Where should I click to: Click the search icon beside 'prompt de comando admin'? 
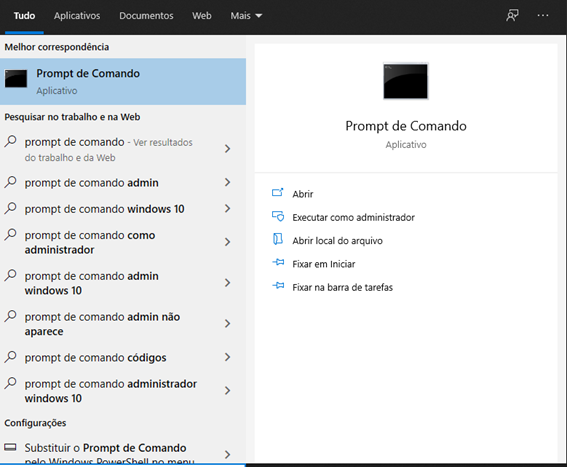coord(10,182)
